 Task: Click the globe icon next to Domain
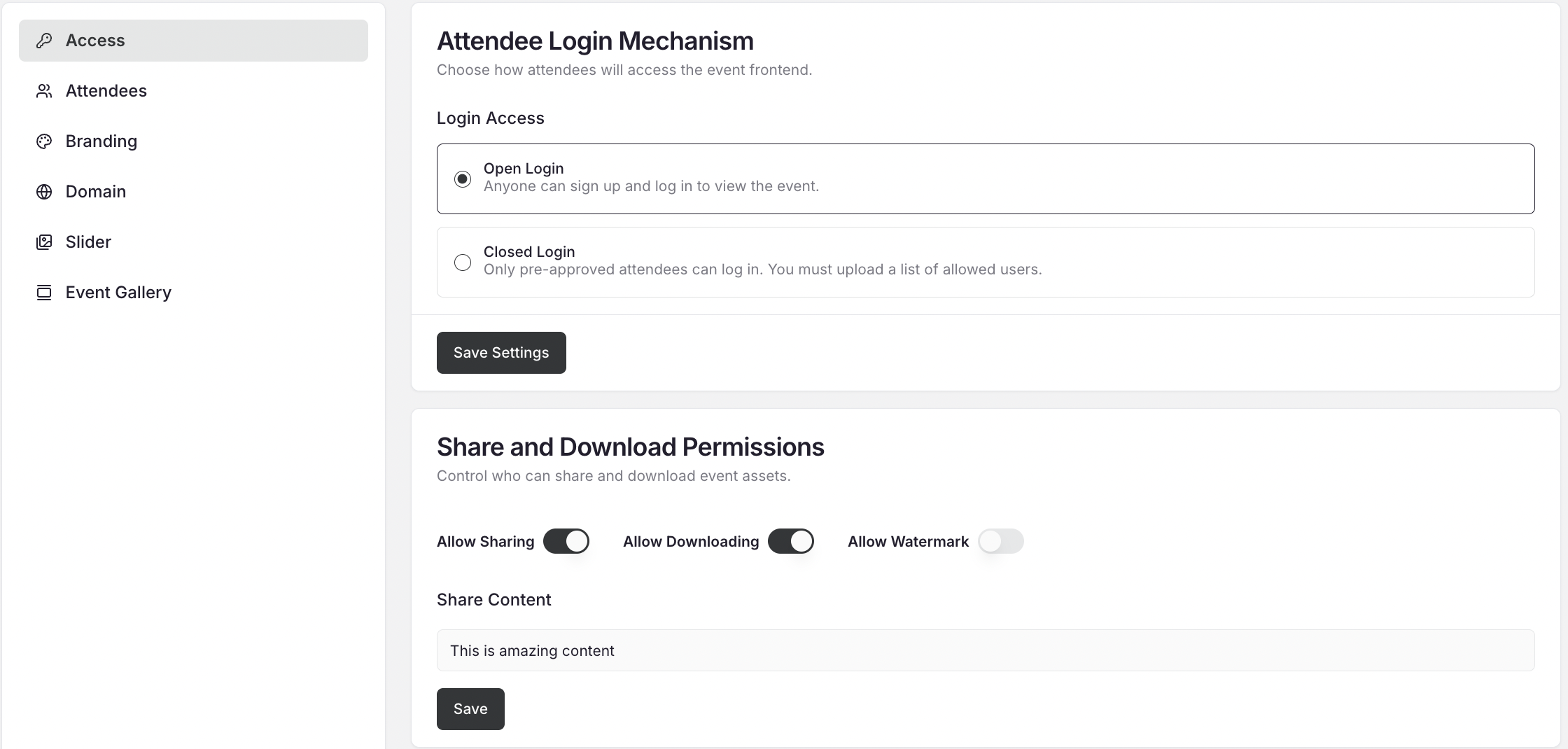coord(44,191)
